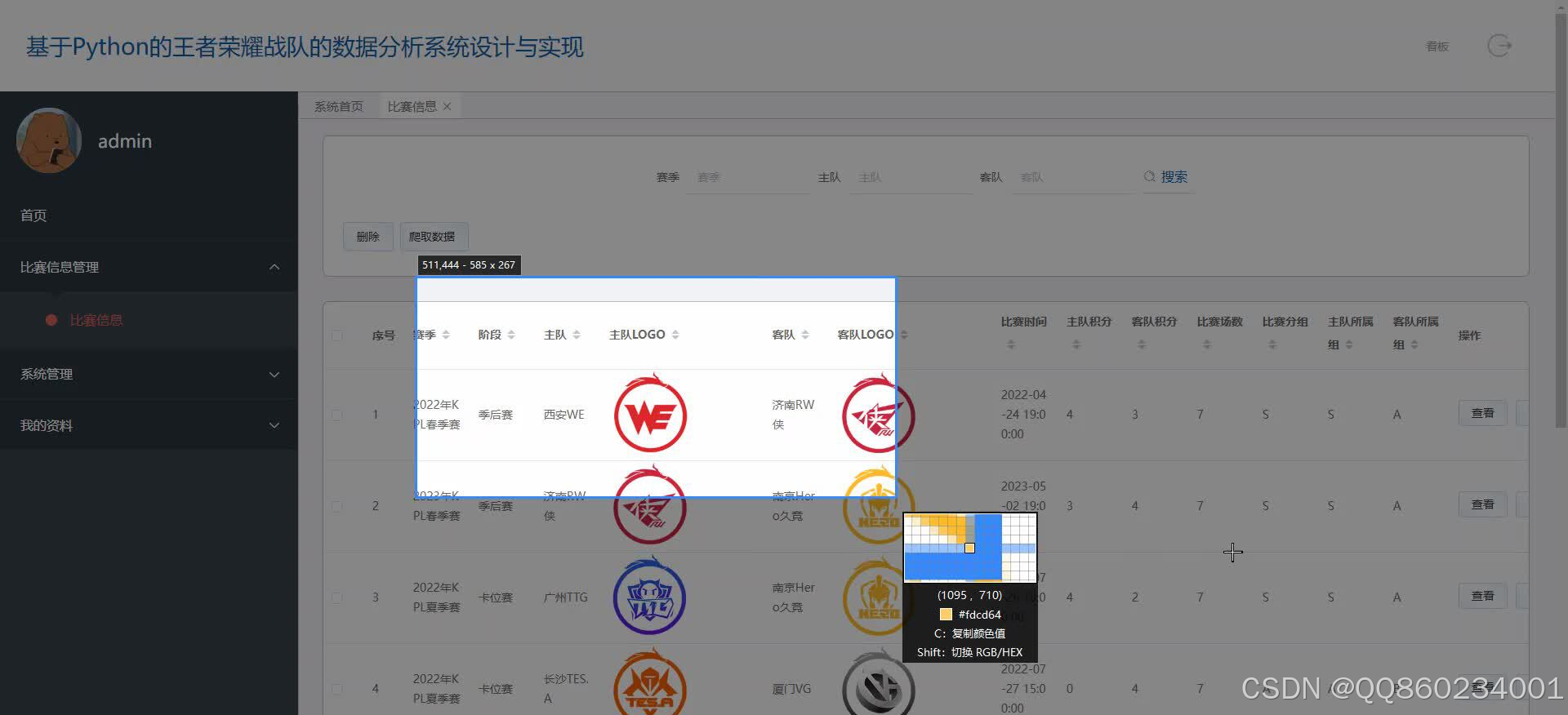1568x715 pixels.
Task: Check the row 4 checkbox
Action: tap(336, 689)
